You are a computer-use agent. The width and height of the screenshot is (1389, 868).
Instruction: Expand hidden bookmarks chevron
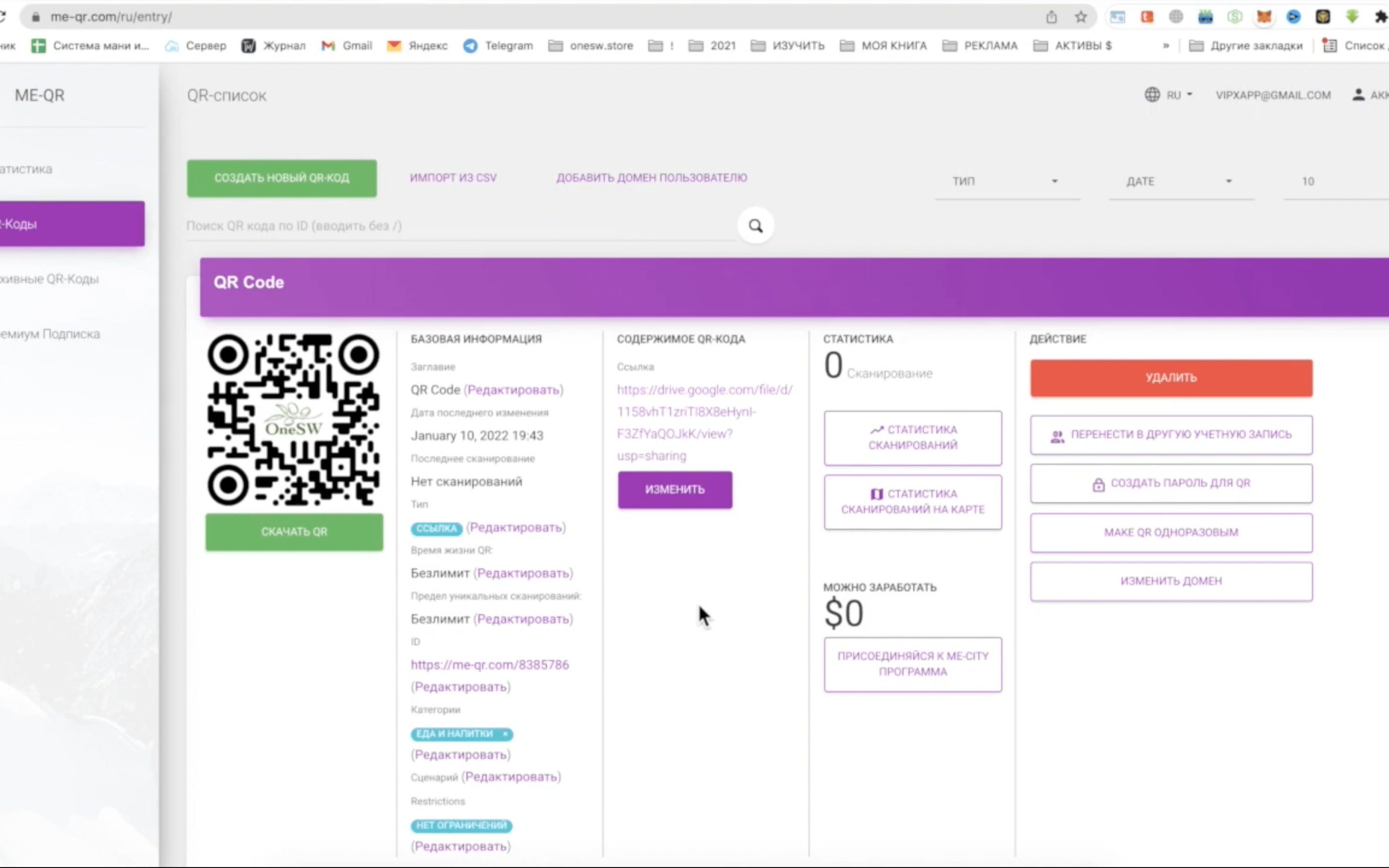[x=1166, y=46]
